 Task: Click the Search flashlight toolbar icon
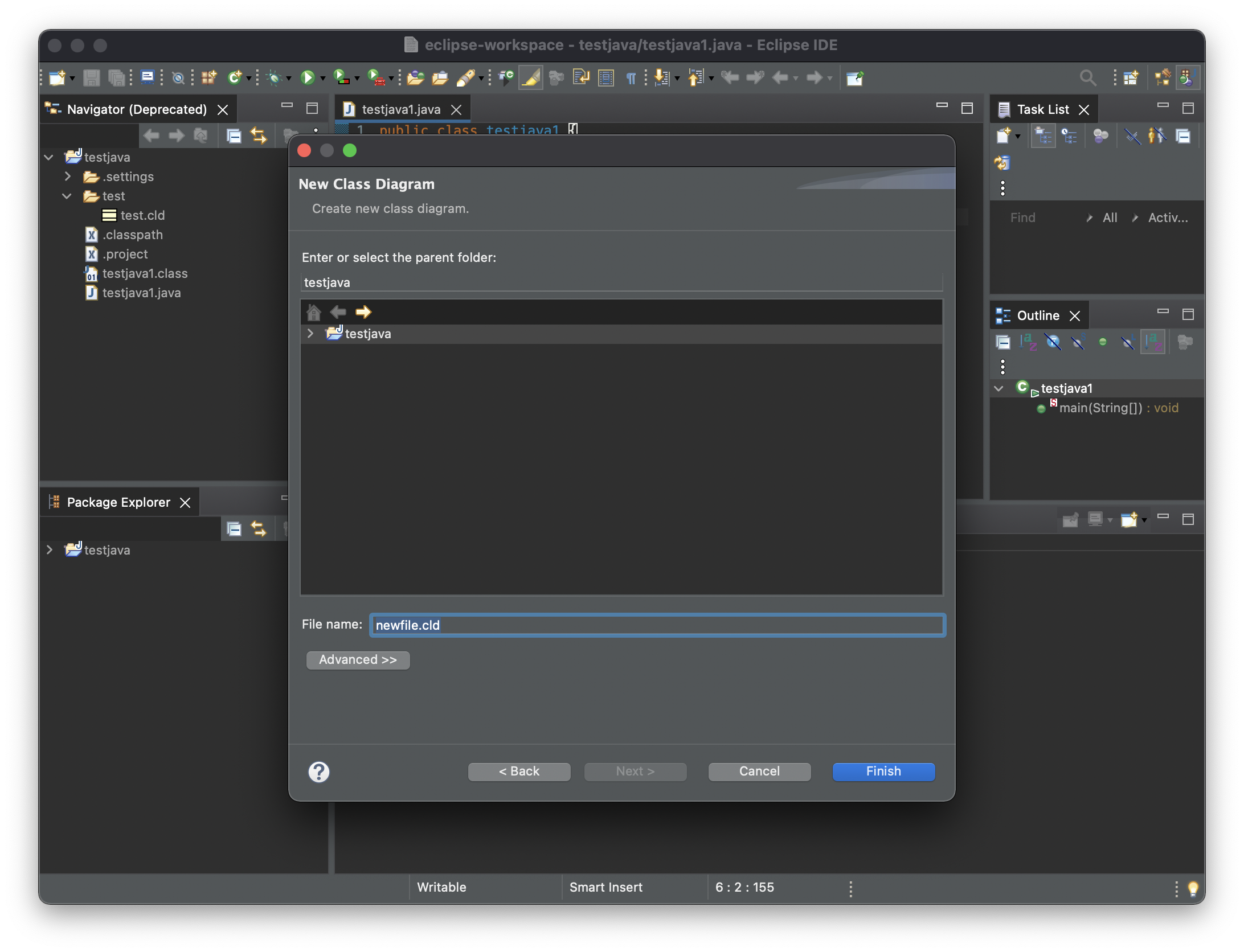click(466, 77)
